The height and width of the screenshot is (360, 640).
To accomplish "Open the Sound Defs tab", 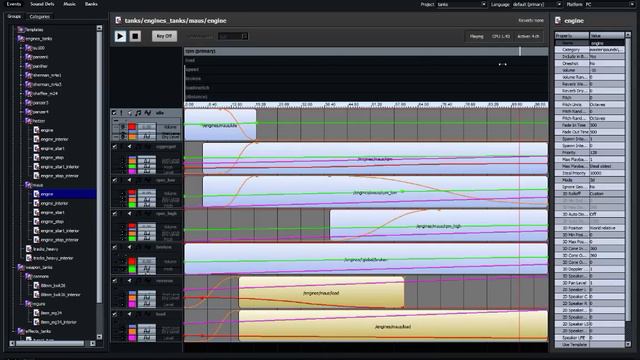I will tap(42, 4).
